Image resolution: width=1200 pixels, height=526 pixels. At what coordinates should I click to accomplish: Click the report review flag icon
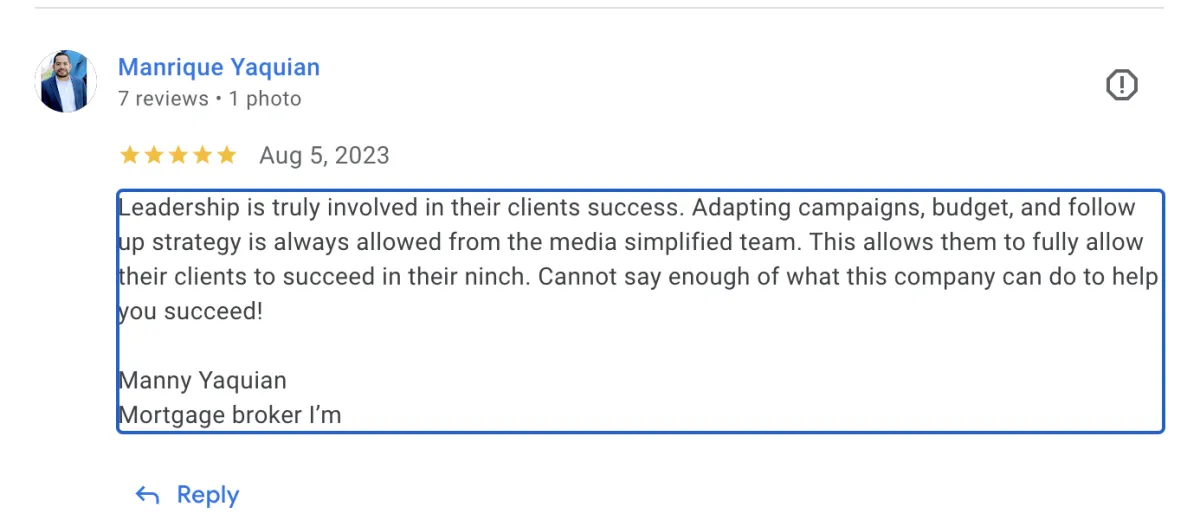[x=1122, y=85]
